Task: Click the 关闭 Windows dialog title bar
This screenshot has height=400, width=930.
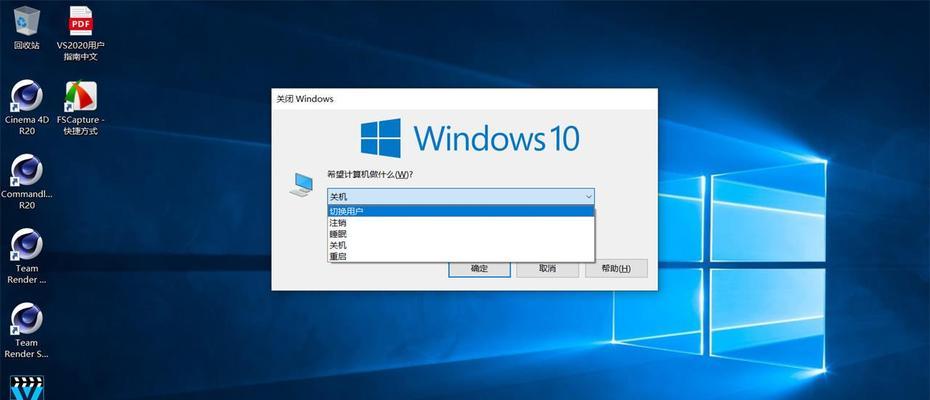Action: [x=464, y=99]
